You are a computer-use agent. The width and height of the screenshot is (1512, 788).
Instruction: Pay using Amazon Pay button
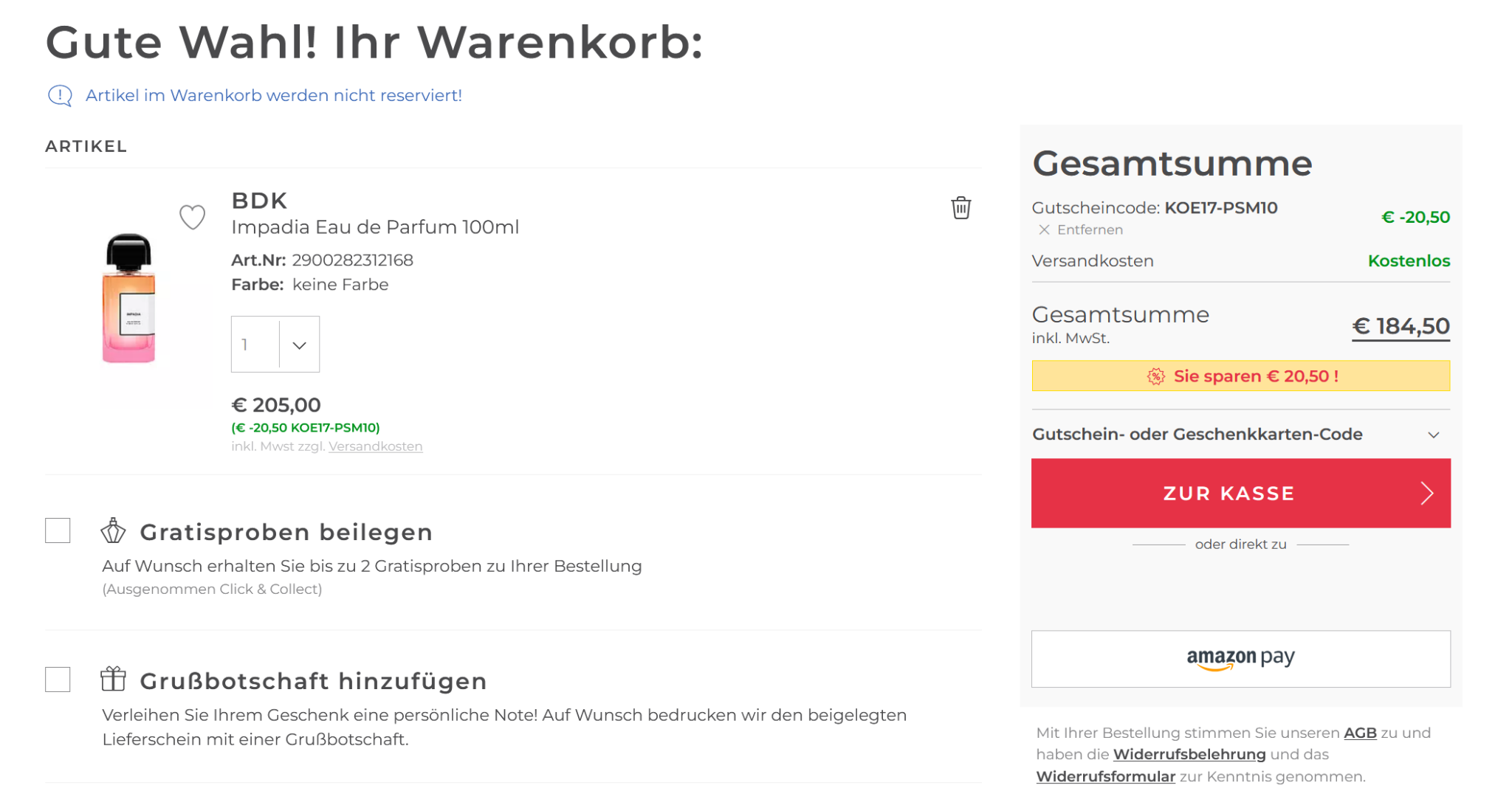click(1240, 659)
